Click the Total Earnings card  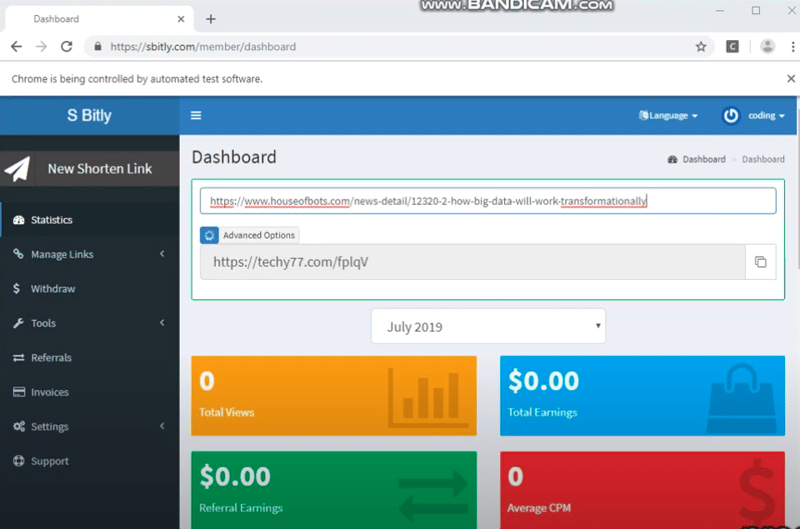click(x=642, y=396)
